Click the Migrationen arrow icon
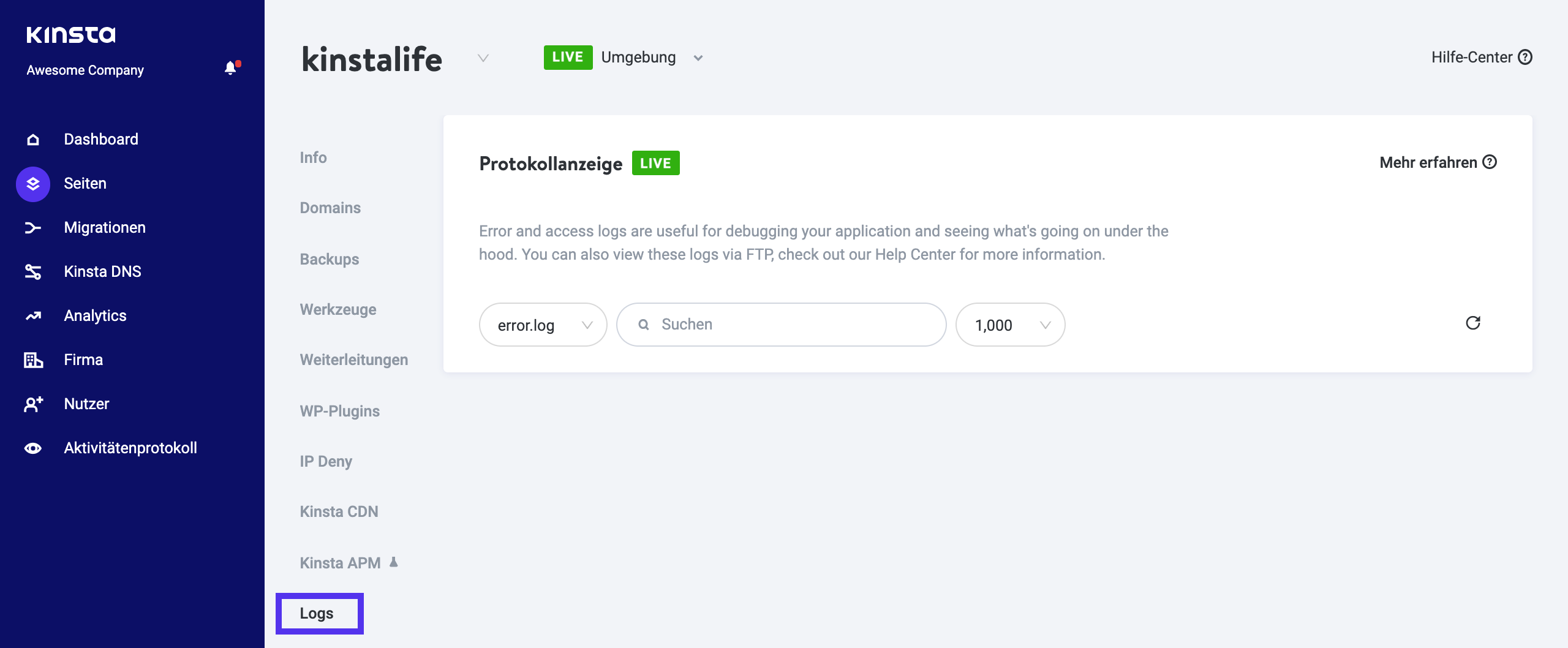 pyautogui.click(x=33, y=228)
